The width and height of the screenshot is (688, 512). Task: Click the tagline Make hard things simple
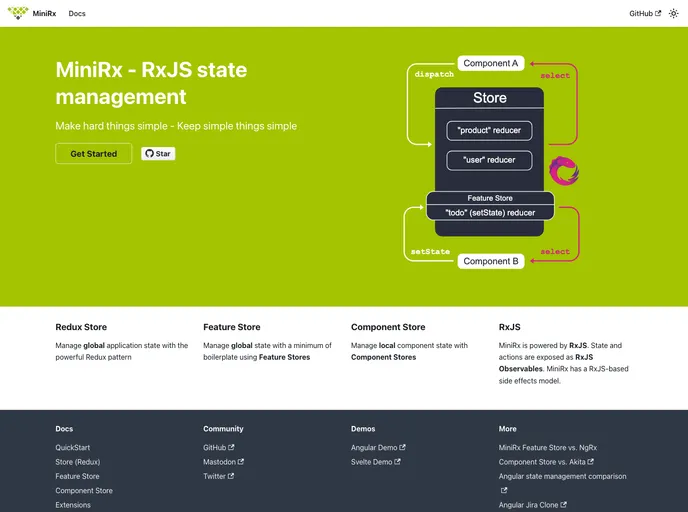[x=176, y=126]
